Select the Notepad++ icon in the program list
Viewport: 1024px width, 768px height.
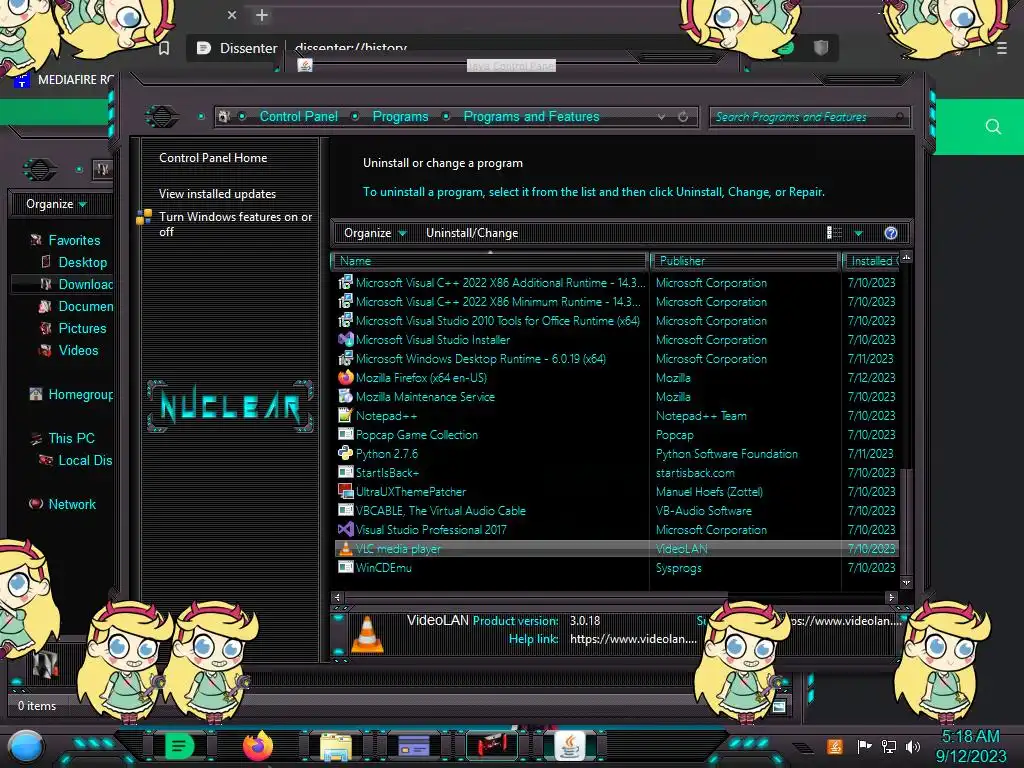click(x=345, y=415)
